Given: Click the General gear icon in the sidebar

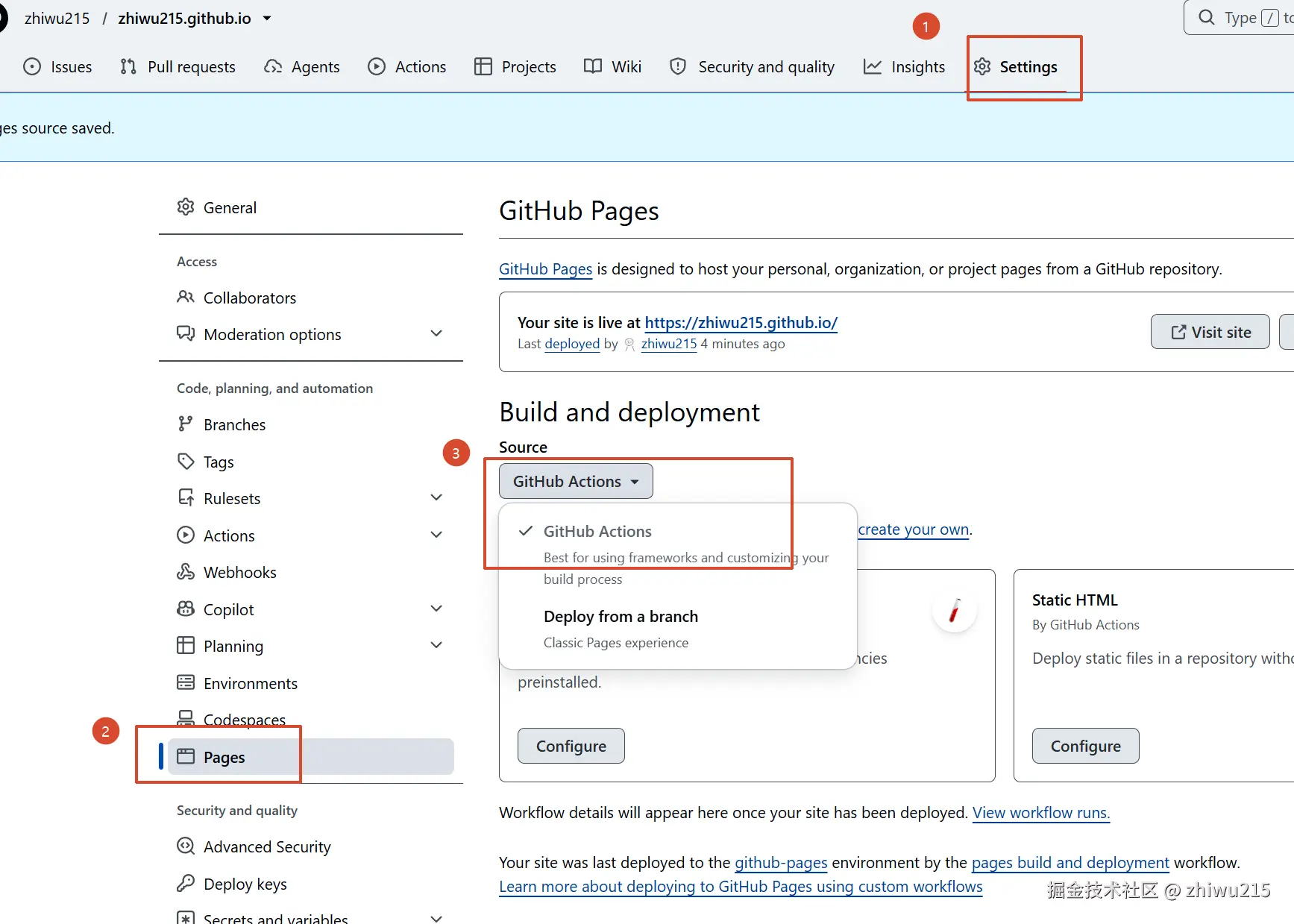Looking at the screenshot, I should (186, 207).
